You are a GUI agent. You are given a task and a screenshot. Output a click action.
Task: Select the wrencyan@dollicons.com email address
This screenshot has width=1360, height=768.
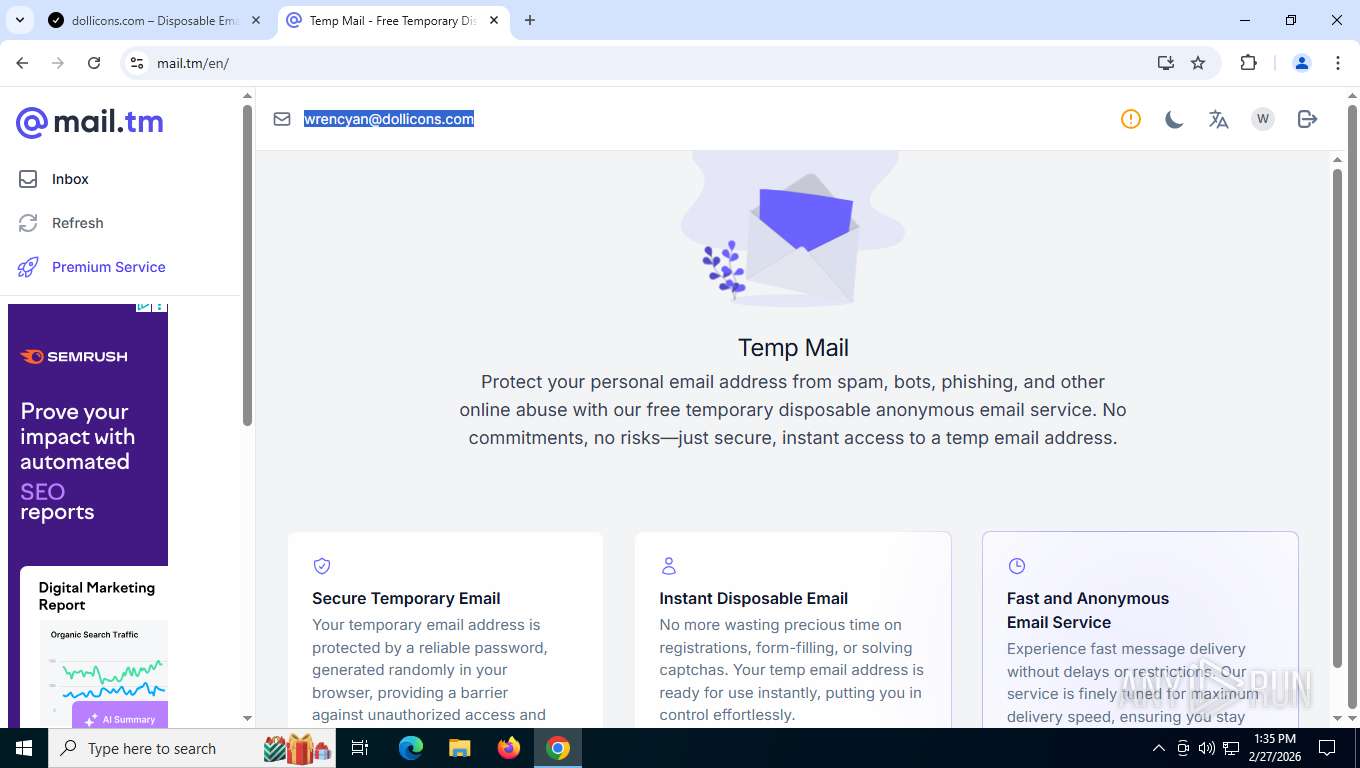click(x=389, y=119)
